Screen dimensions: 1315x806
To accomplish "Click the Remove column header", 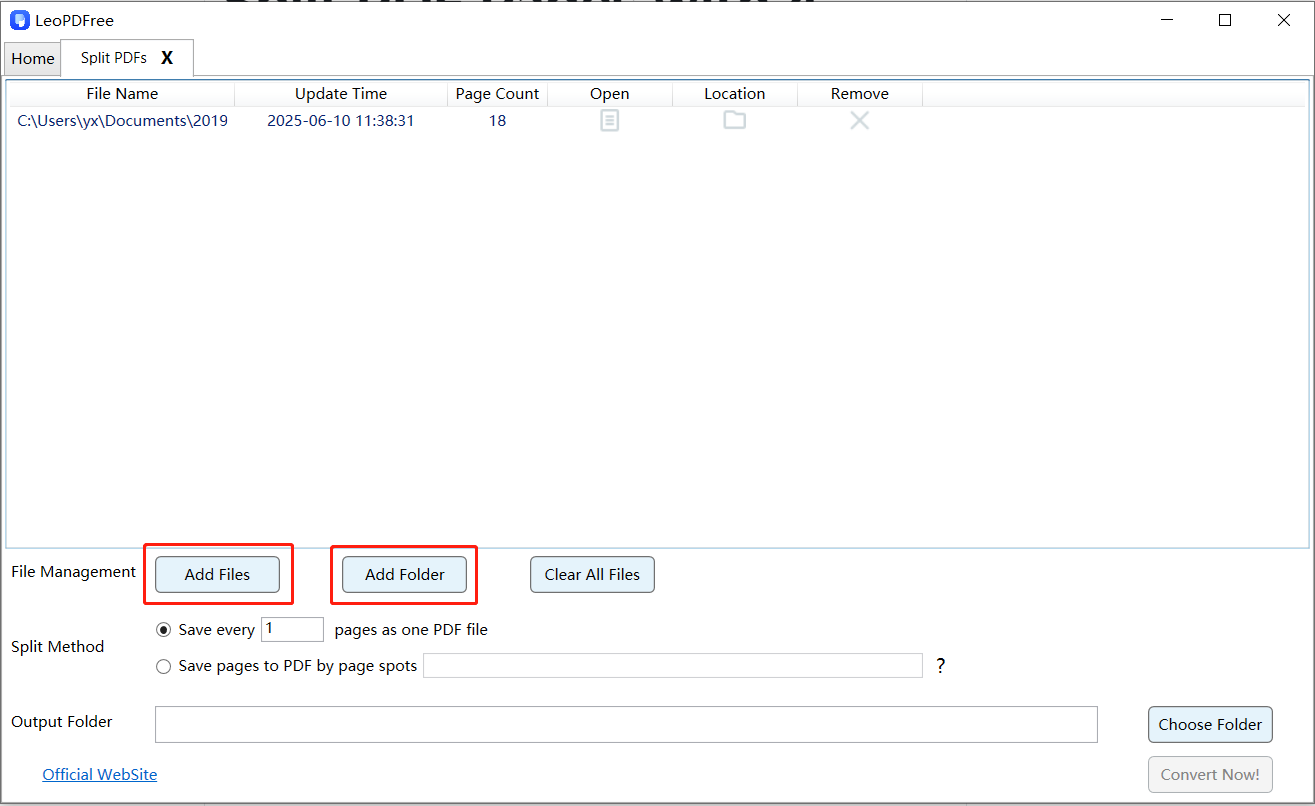I will 860,94.
